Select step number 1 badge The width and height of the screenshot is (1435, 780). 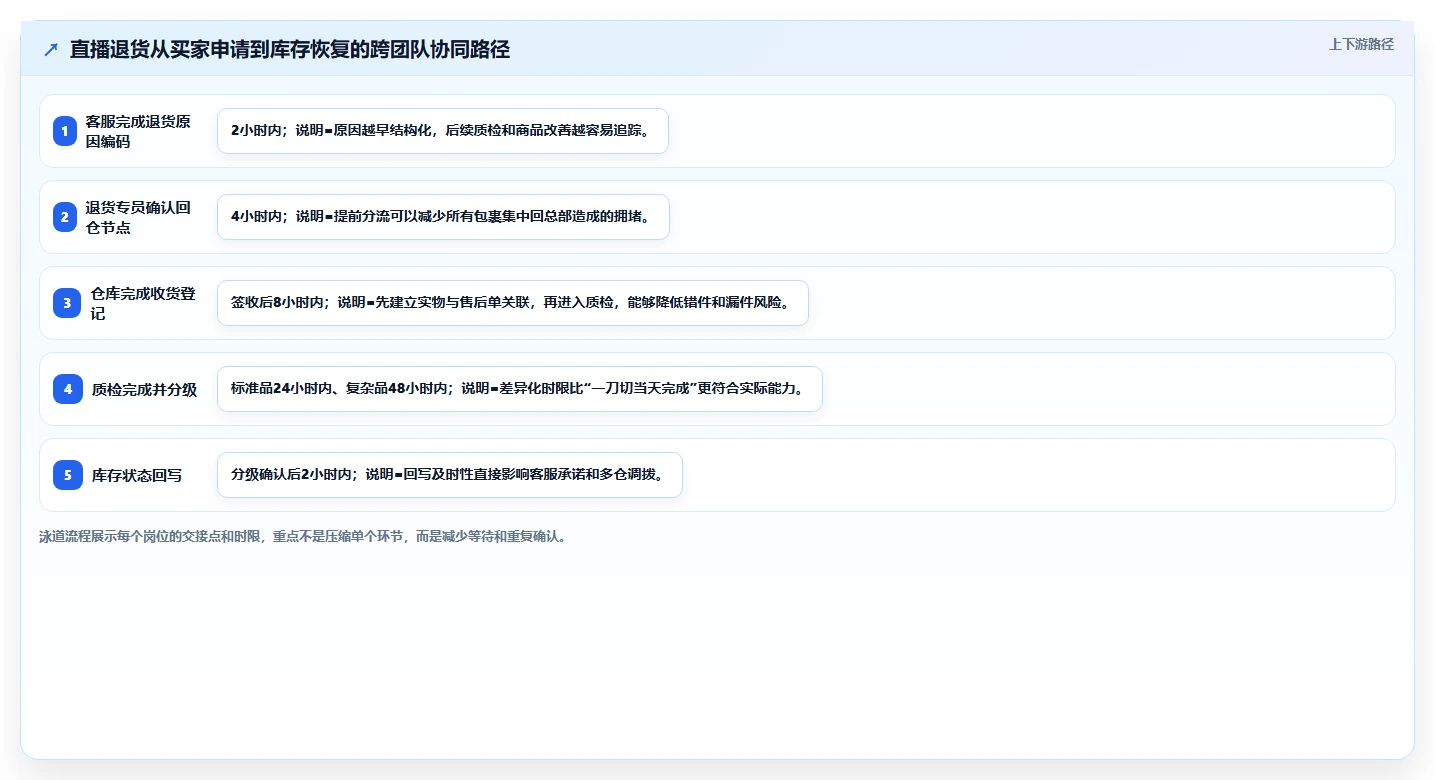click(x=65, y=131)
